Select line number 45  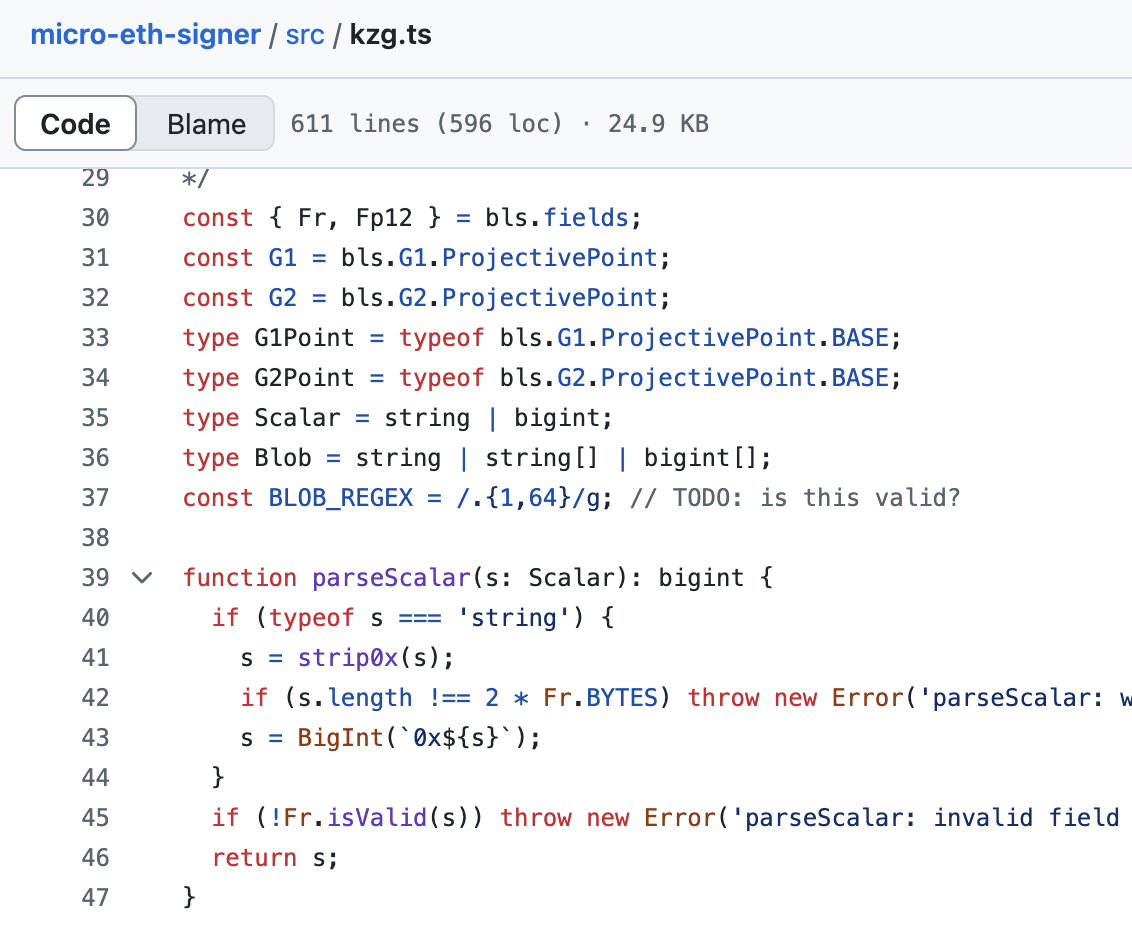pyautogui.click(x=95, y=817)
